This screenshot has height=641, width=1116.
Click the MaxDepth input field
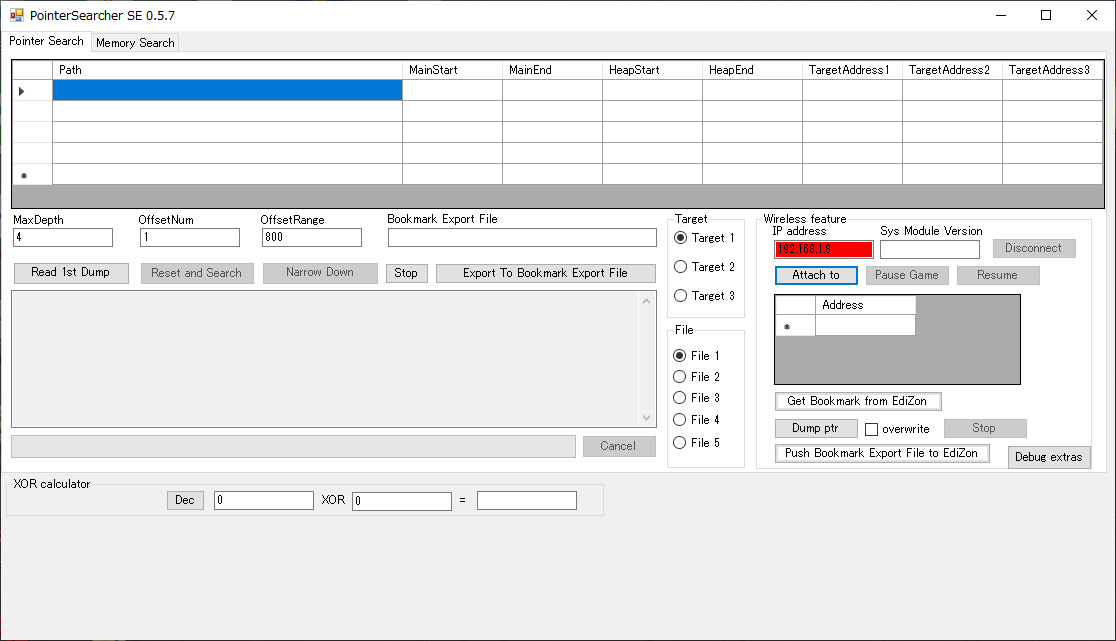pyautogui.click(x=63, y=238)
